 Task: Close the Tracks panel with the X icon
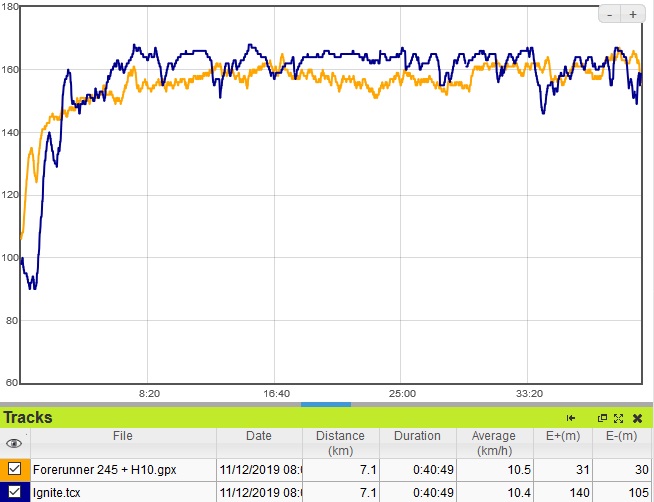[x=637, y=418]
